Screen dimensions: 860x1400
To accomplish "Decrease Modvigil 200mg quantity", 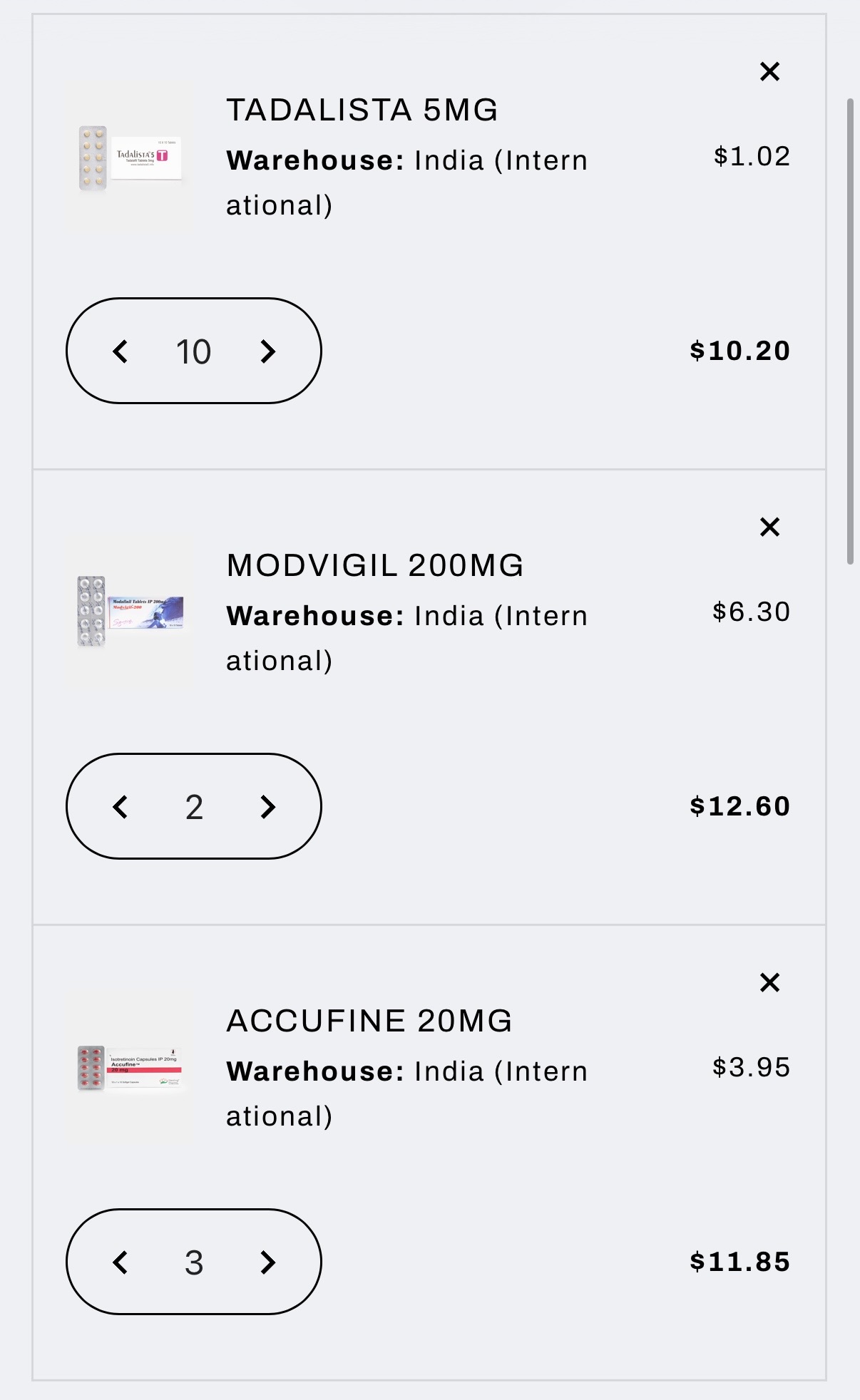I will tap(121, 807).
